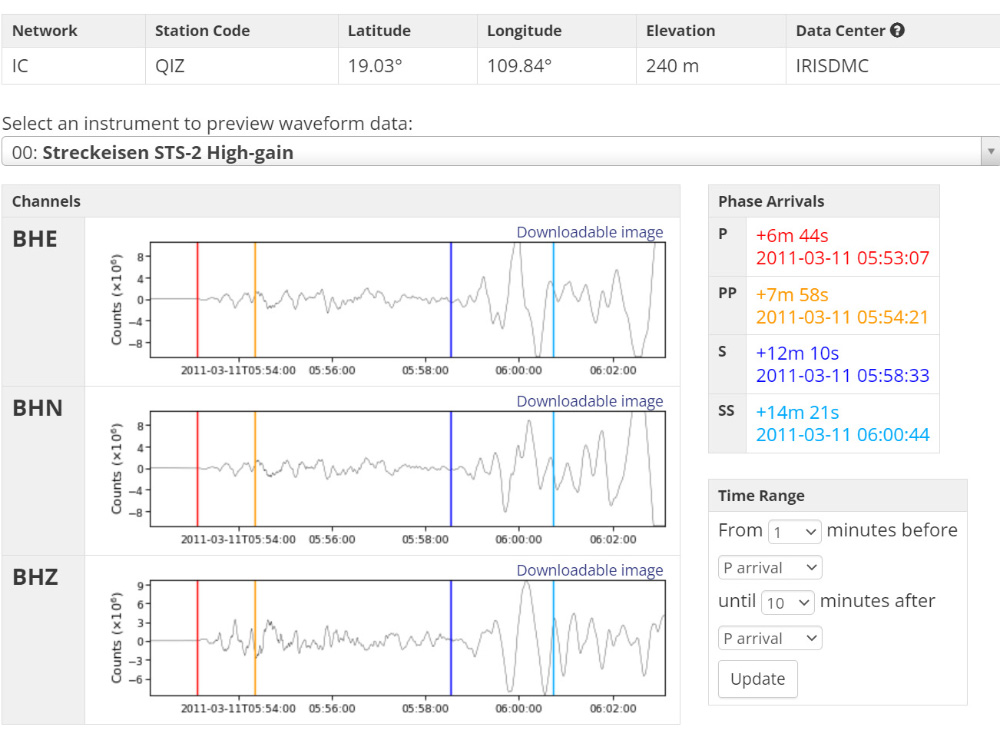Image resolution: width=1000 pixels, height=747 pixels.
Task: Open the instrument selection dropdown
Action: (500, 152)
